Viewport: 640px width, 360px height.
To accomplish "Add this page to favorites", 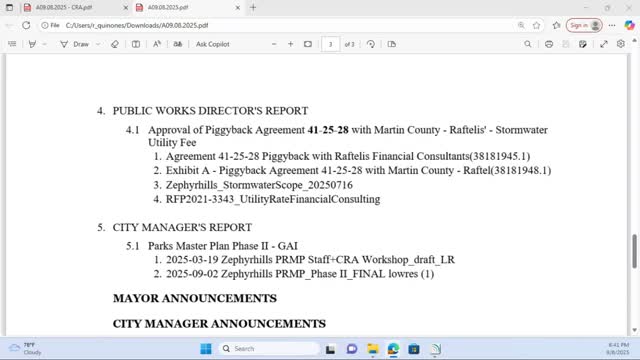I will point(536,25).
